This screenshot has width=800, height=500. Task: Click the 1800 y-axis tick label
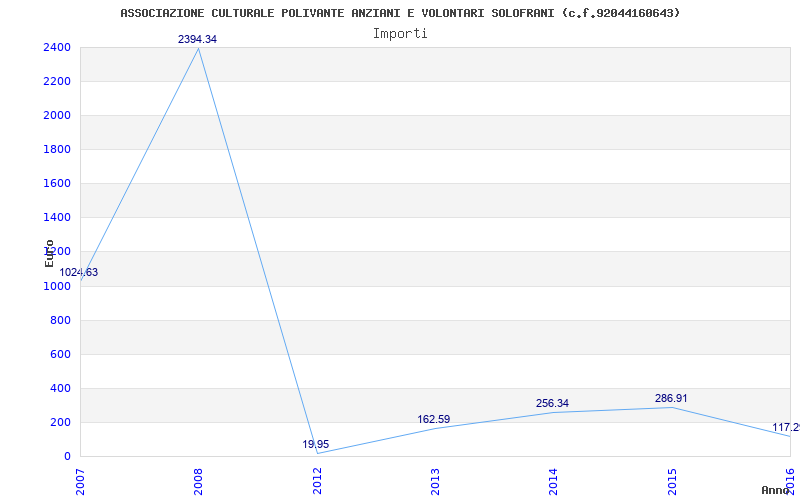pyautogui.click(x=57, y=149)
